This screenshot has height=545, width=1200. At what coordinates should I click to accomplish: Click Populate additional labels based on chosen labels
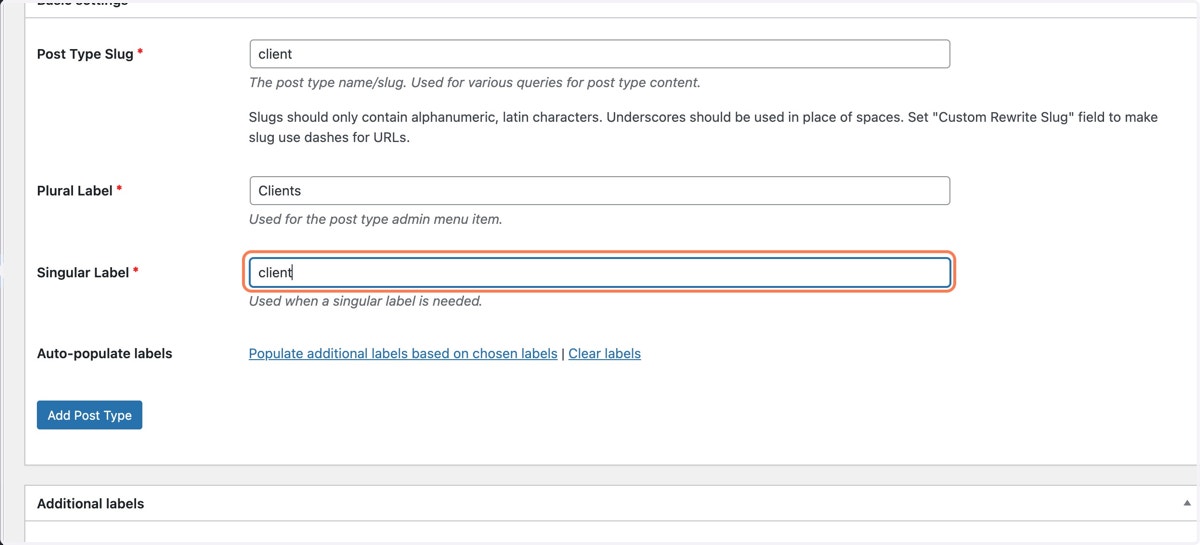point(403,353)
